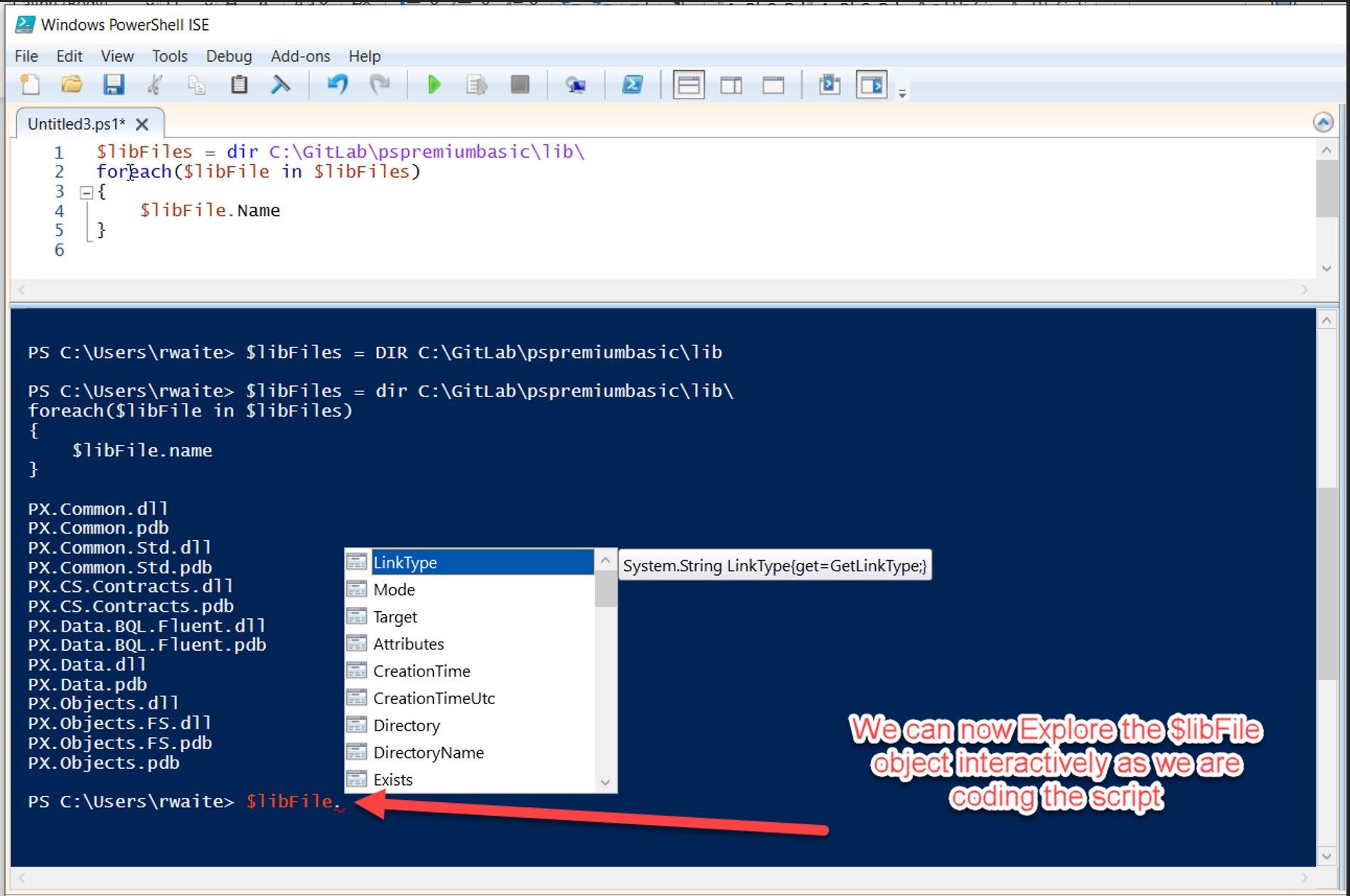The width and height of the screenshot is (1350, 896).
Task: Click the New script icon
Action: [30, 85]
